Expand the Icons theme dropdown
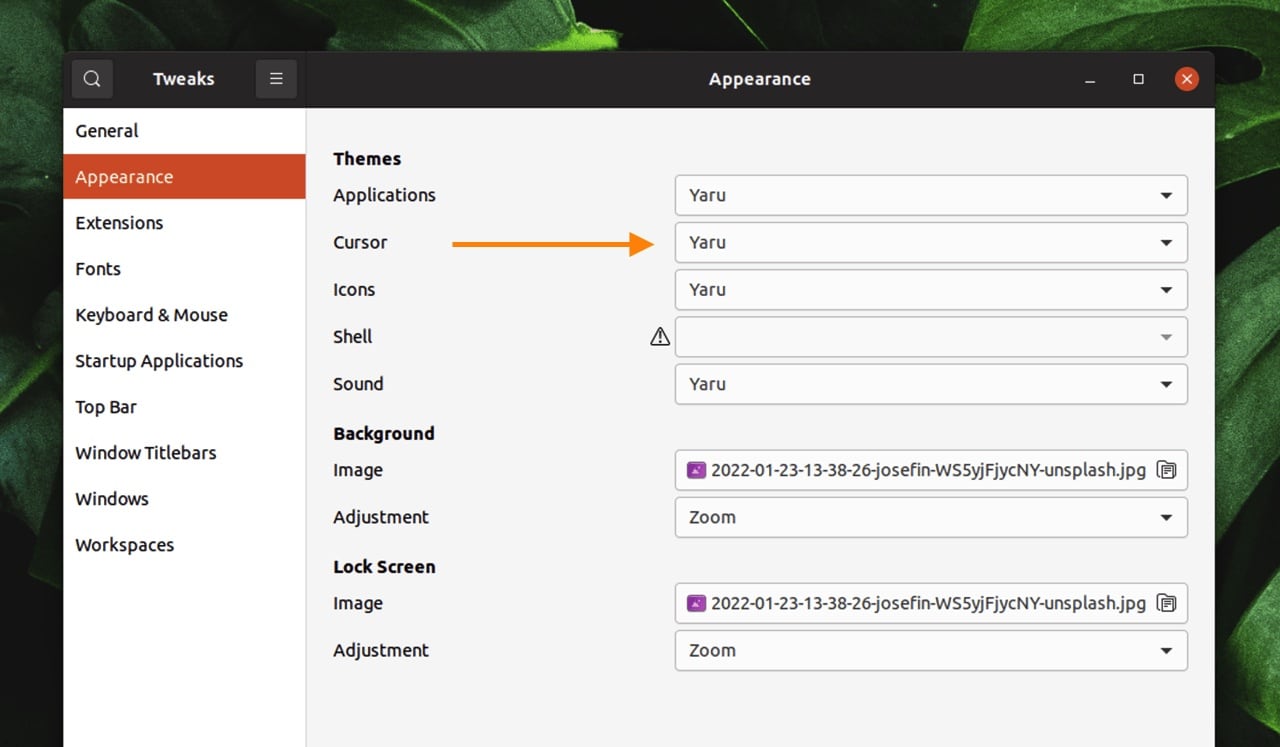Screen dimensions: 1280x747 931,290
